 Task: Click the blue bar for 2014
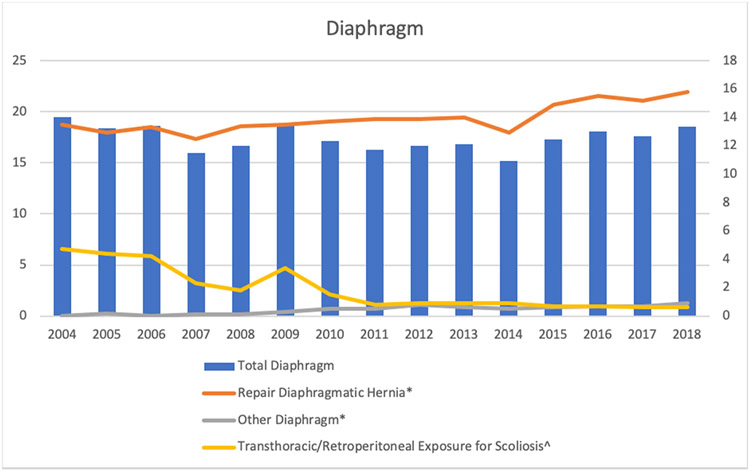tap(508, 238)
